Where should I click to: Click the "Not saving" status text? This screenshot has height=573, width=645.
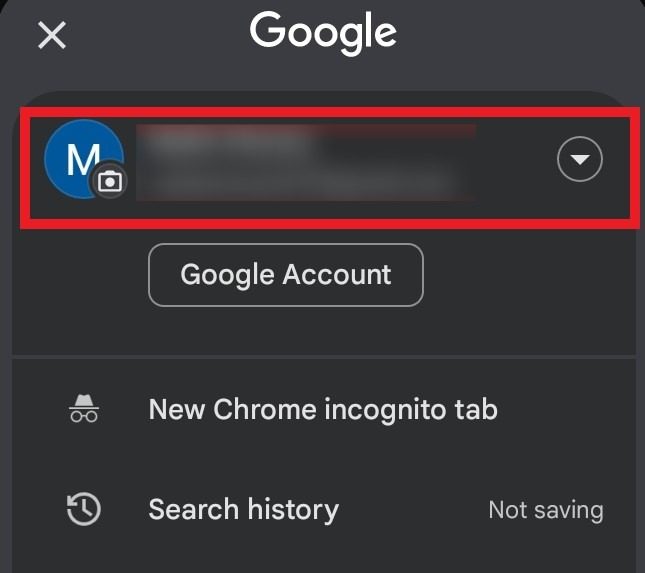pos(545,510)
